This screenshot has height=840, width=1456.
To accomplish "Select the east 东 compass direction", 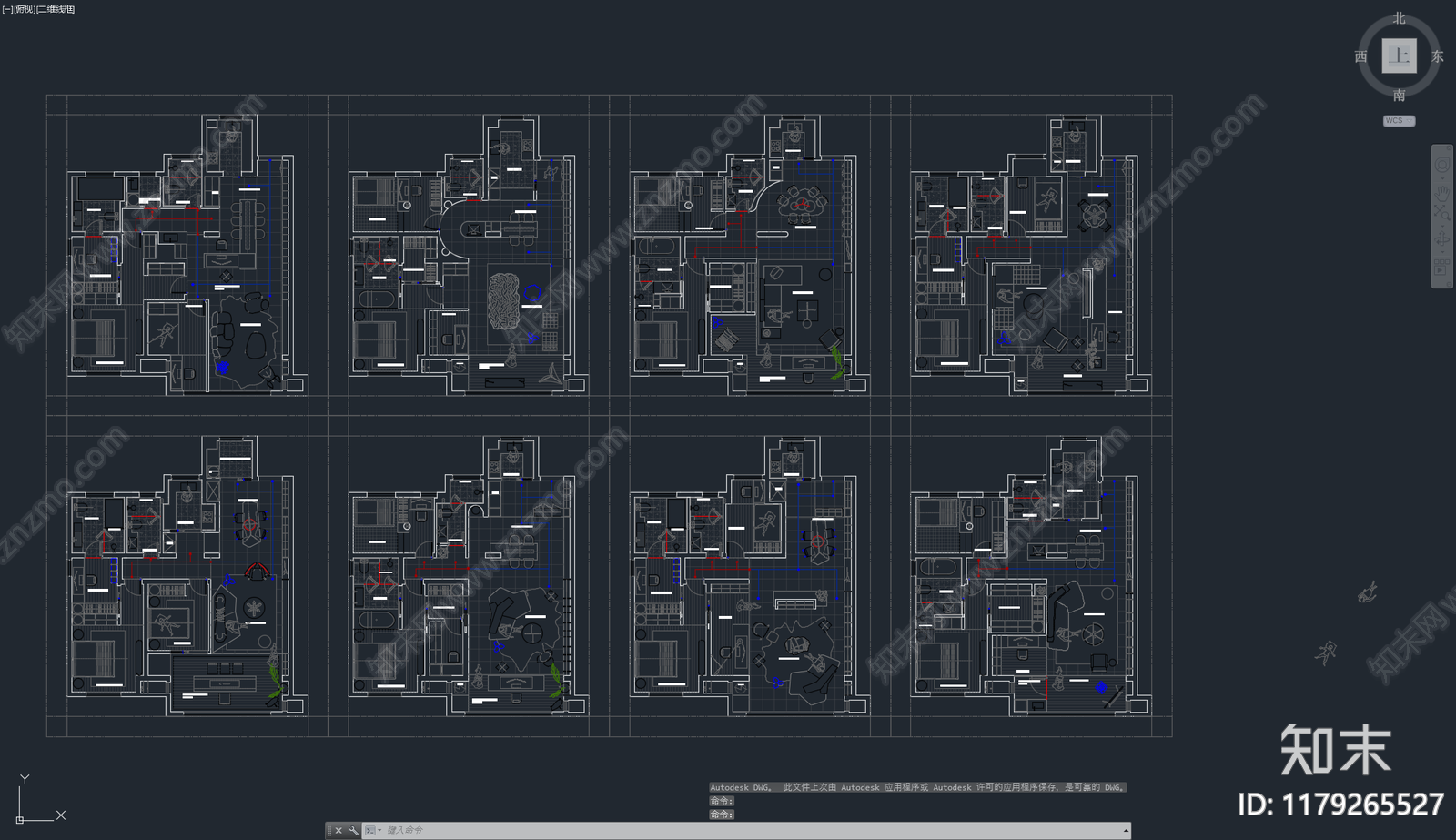I will point(1437,56).
